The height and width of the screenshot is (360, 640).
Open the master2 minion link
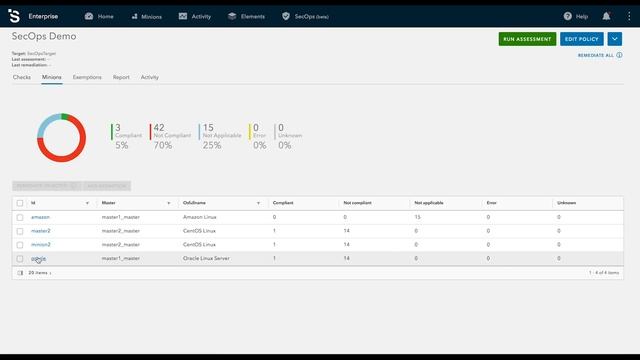[40, 231]
